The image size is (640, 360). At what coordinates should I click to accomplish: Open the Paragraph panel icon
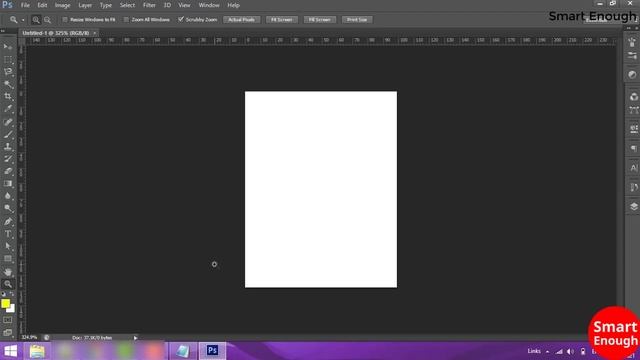633,149
